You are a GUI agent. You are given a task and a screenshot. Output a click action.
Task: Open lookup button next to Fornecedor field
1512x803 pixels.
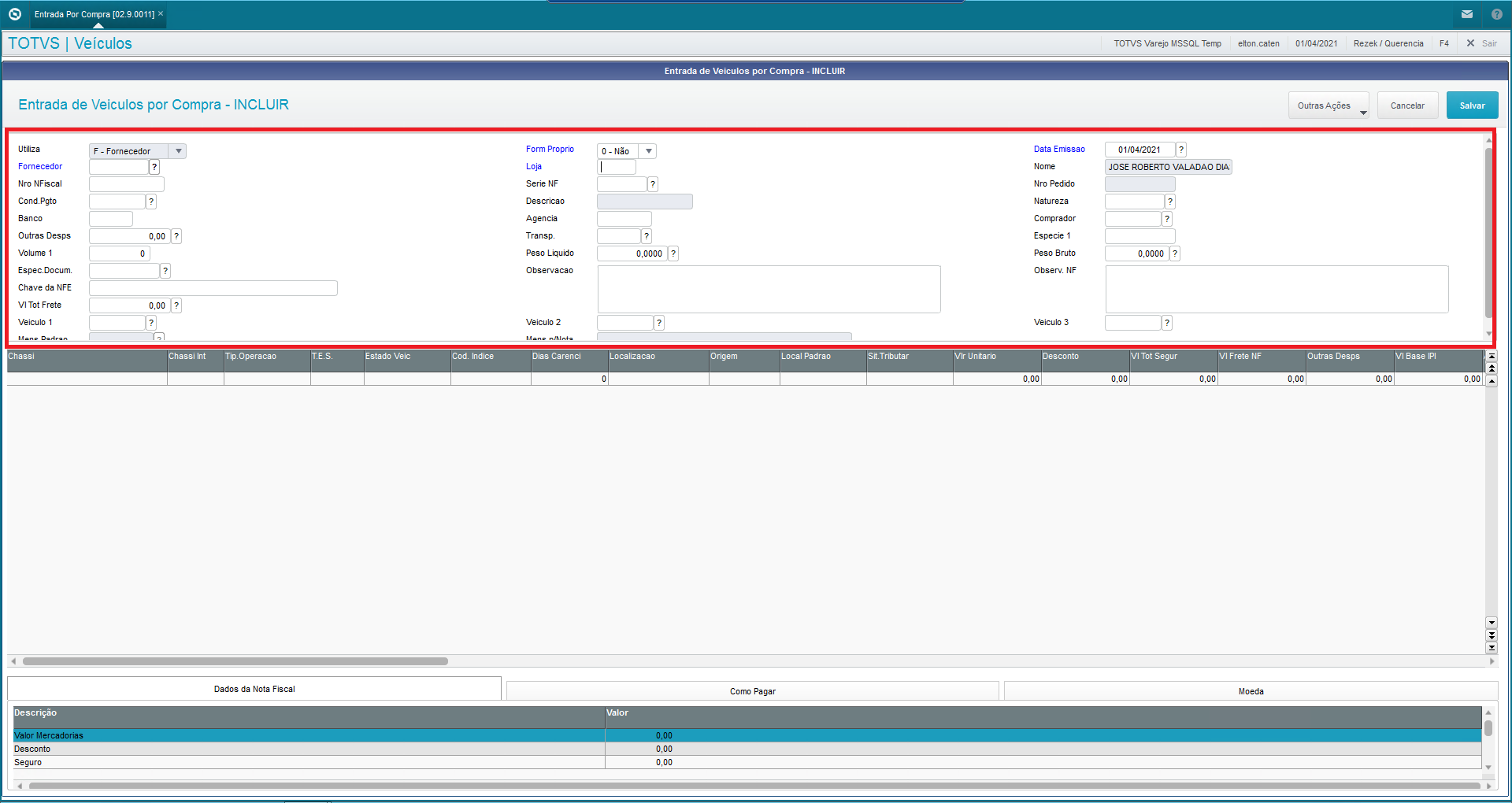(x=154, y=167)
